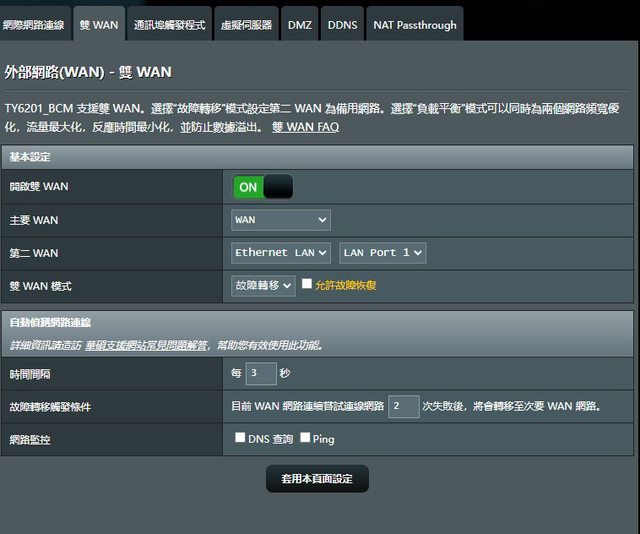
Task: Open the Ethernet LAN dropdown for 第二 WAN
Action: [282, 253]
